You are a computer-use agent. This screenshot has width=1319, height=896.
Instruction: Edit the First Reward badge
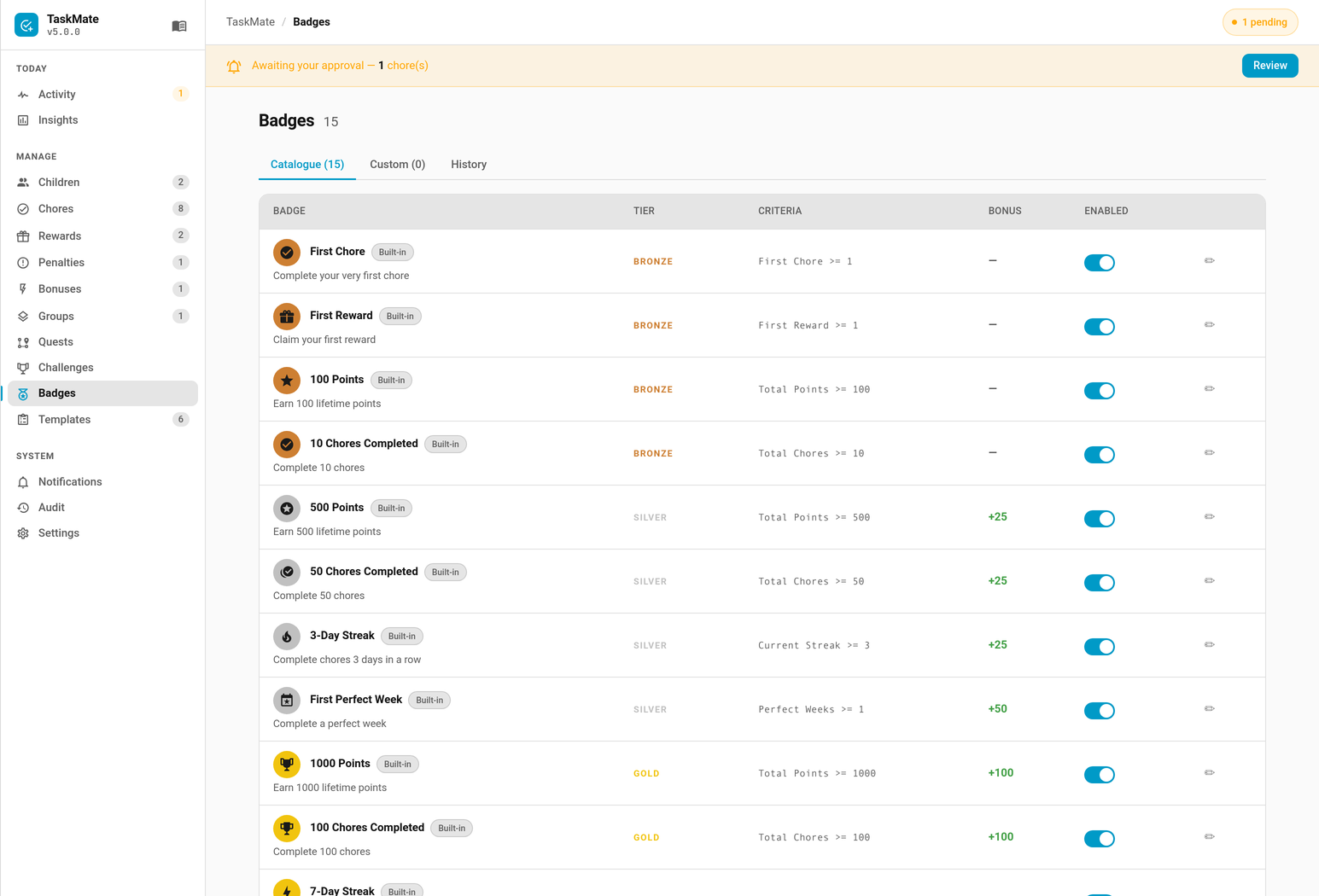tap(1210, 324)
